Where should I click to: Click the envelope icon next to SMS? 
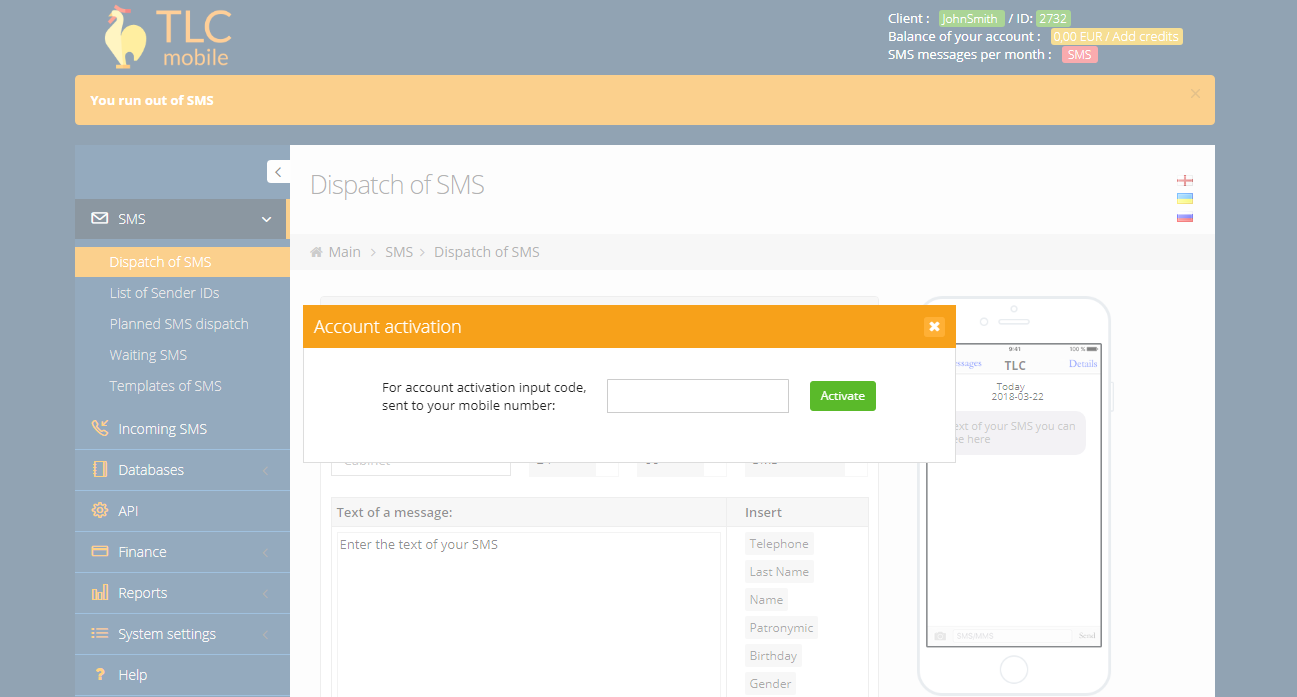tap(100, 218)
